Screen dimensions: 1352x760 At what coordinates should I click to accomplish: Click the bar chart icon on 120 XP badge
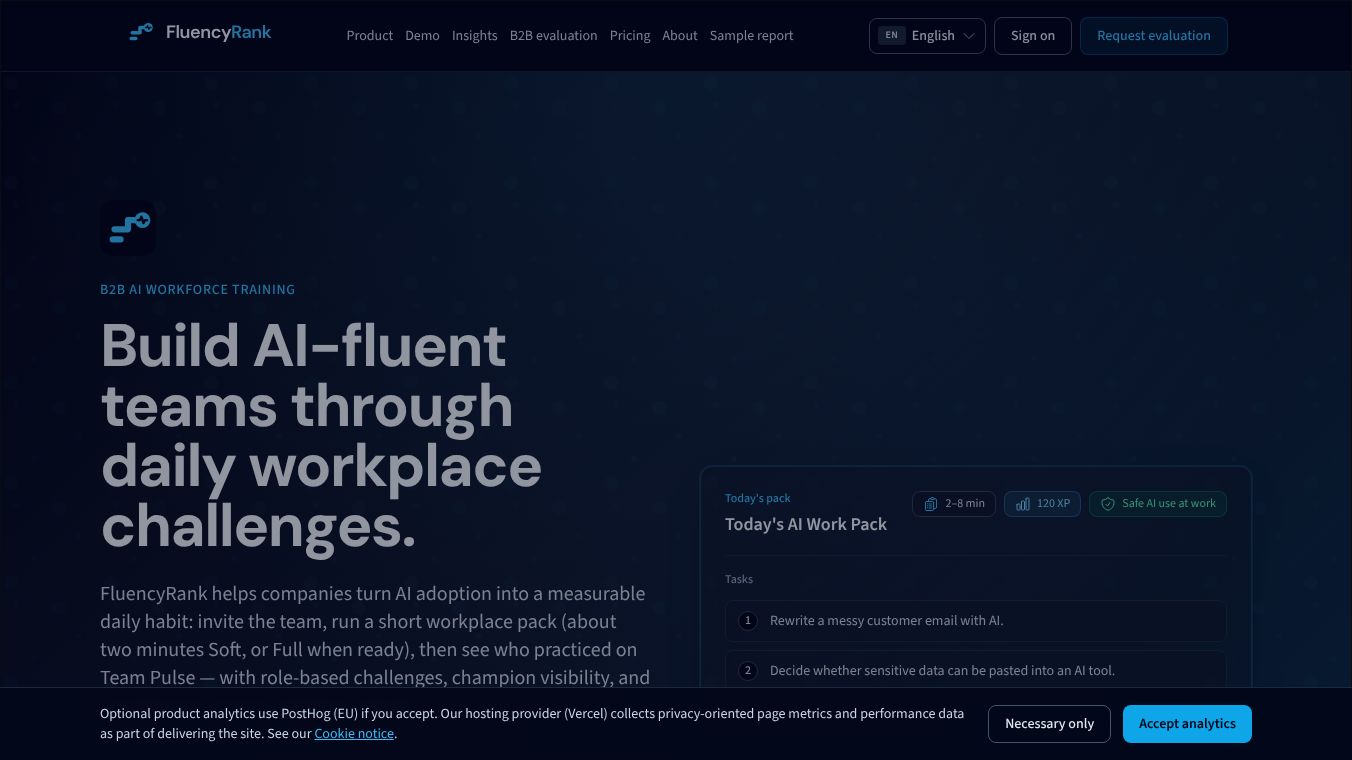(1022, 504)
